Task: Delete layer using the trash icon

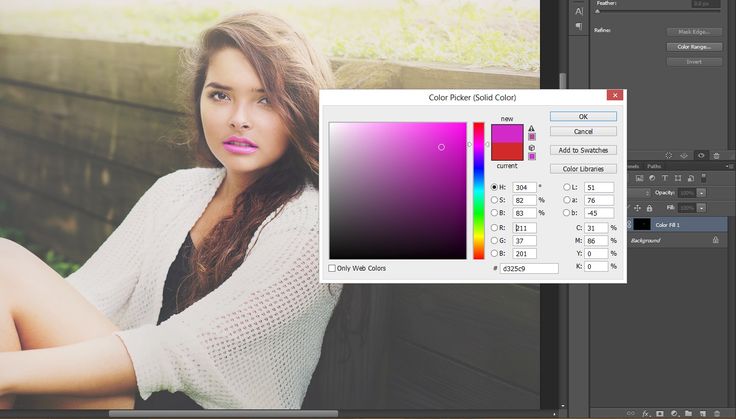Action: (x=718, y=411)
